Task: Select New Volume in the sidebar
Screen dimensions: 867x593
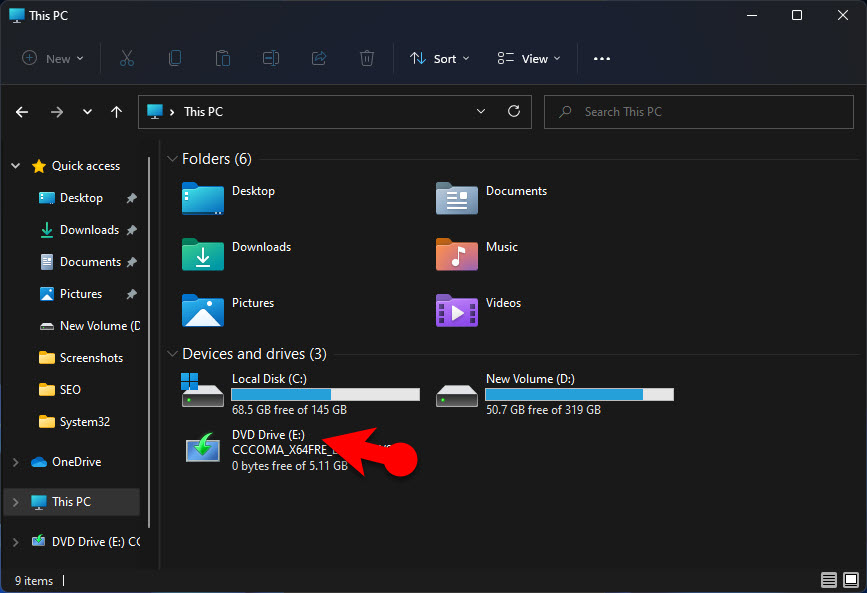Action: coord(90,326)
